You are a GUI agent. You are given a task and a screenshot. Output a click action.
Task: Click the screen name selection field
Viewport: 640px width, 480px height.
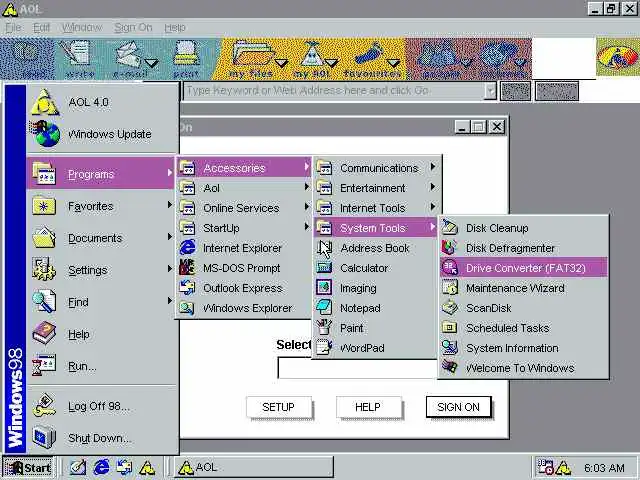[357, 367]
